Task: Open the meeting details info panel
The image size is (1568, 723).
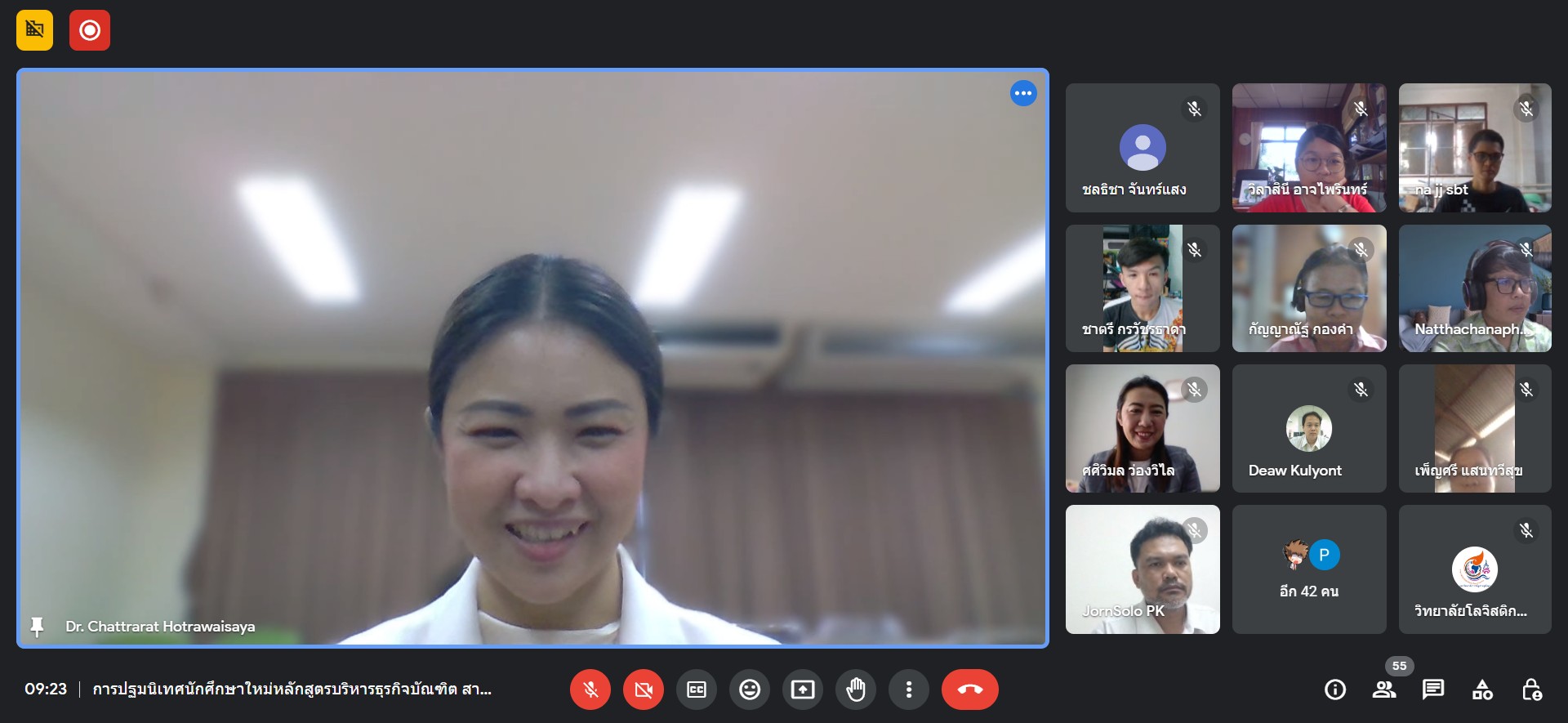Action: point(1334,690)
